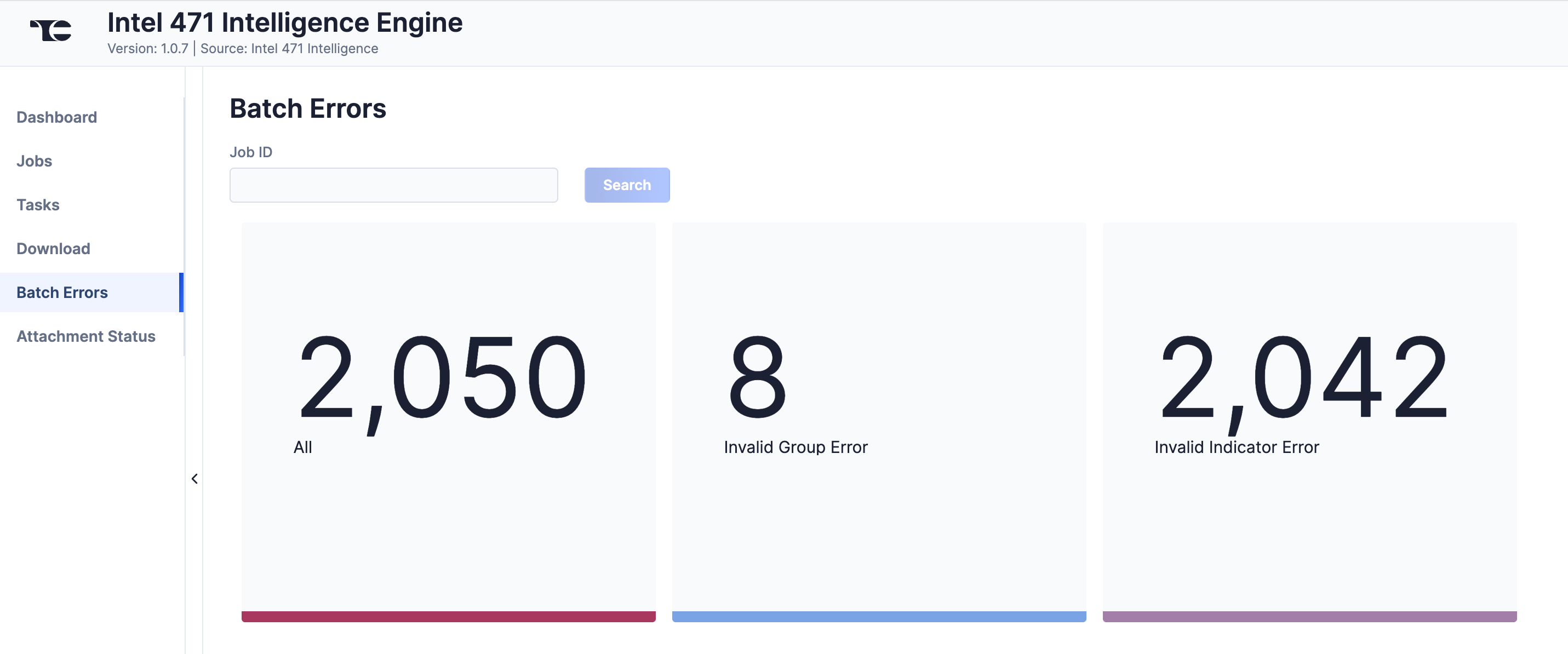
Task: Open the Dashboard menu item
Action: tap(56, 117)
